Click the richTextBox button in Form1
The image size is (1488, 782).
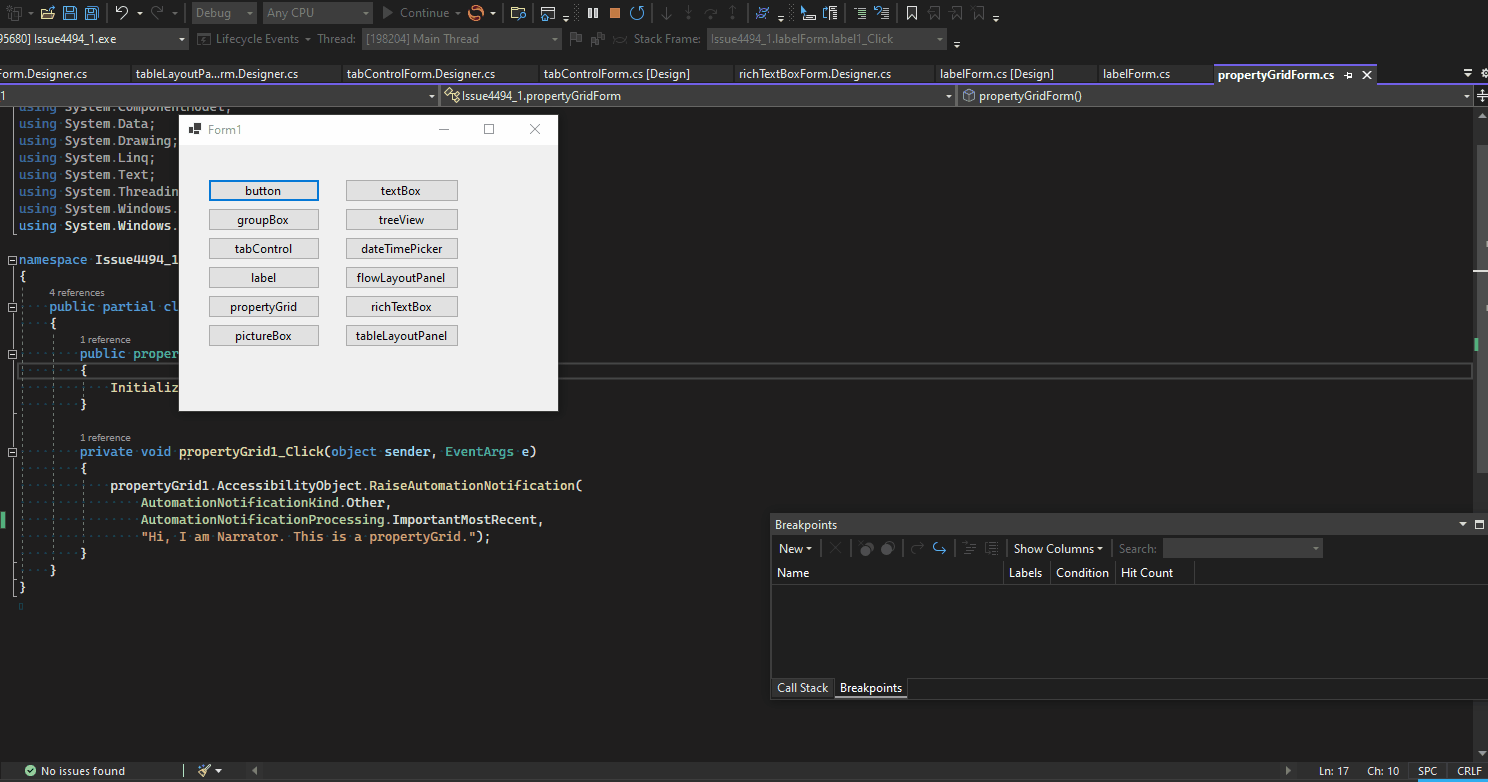tap(401, 307)
